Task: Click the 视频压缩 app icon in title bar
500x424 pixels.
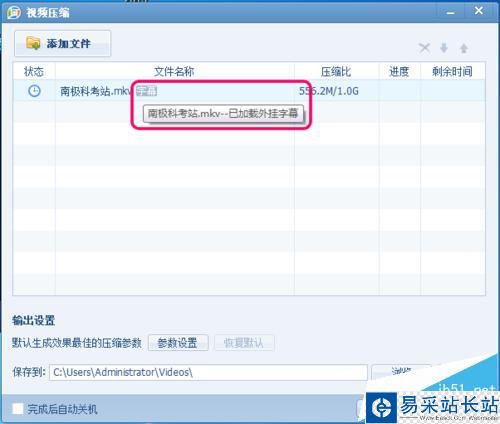Action: point(14,12)
